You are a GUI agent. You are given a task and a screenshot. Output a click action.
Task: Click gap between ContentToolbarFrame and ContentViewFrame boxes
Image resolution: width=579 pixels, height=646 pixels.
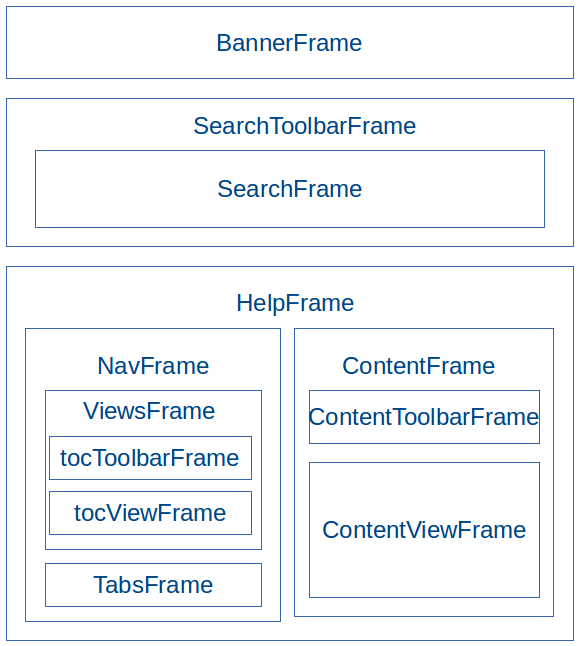tap(424, 453)
